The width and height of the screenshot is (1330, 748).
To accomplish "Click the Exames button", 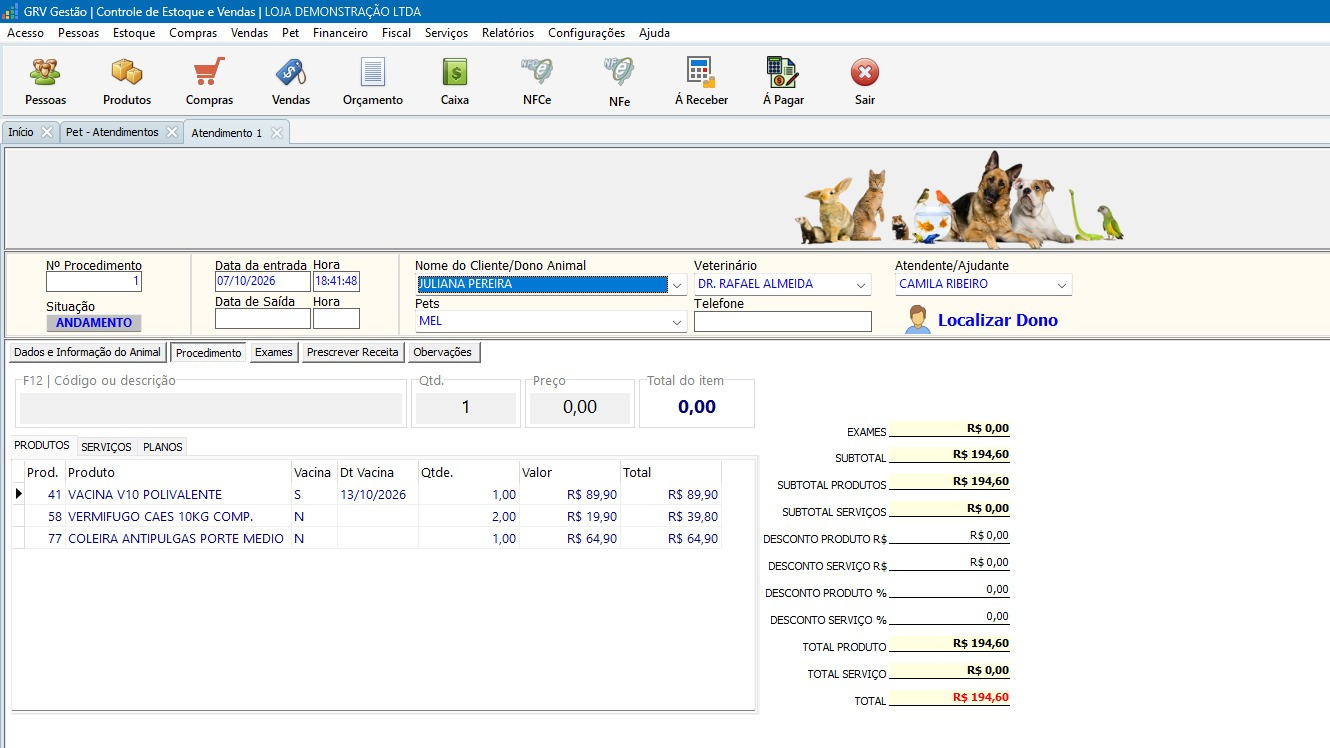I will (273, 352).
